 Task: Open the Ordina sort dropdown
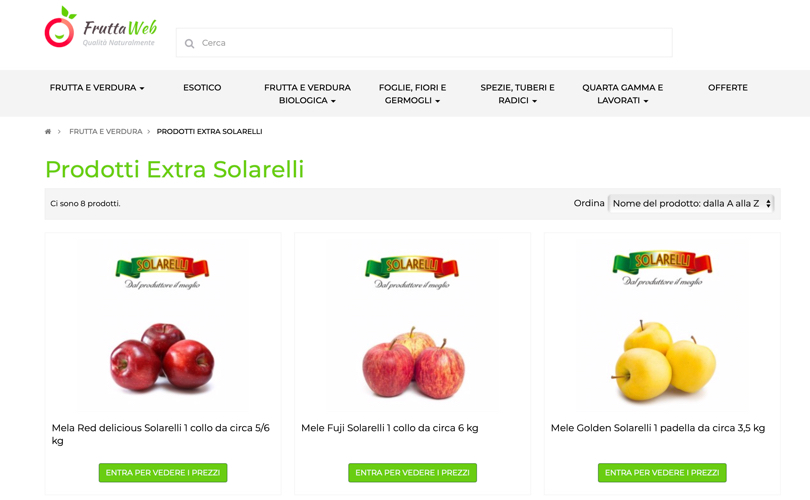click(x=691, y=204)
